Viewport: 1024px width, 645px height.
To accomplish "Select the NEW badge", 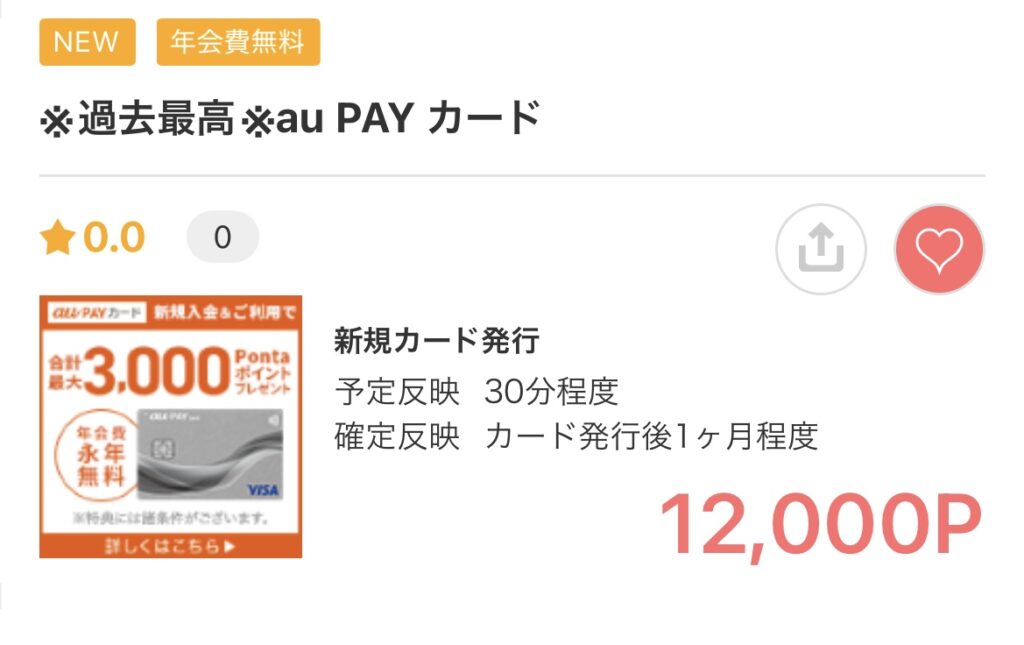I will [88, 42].
